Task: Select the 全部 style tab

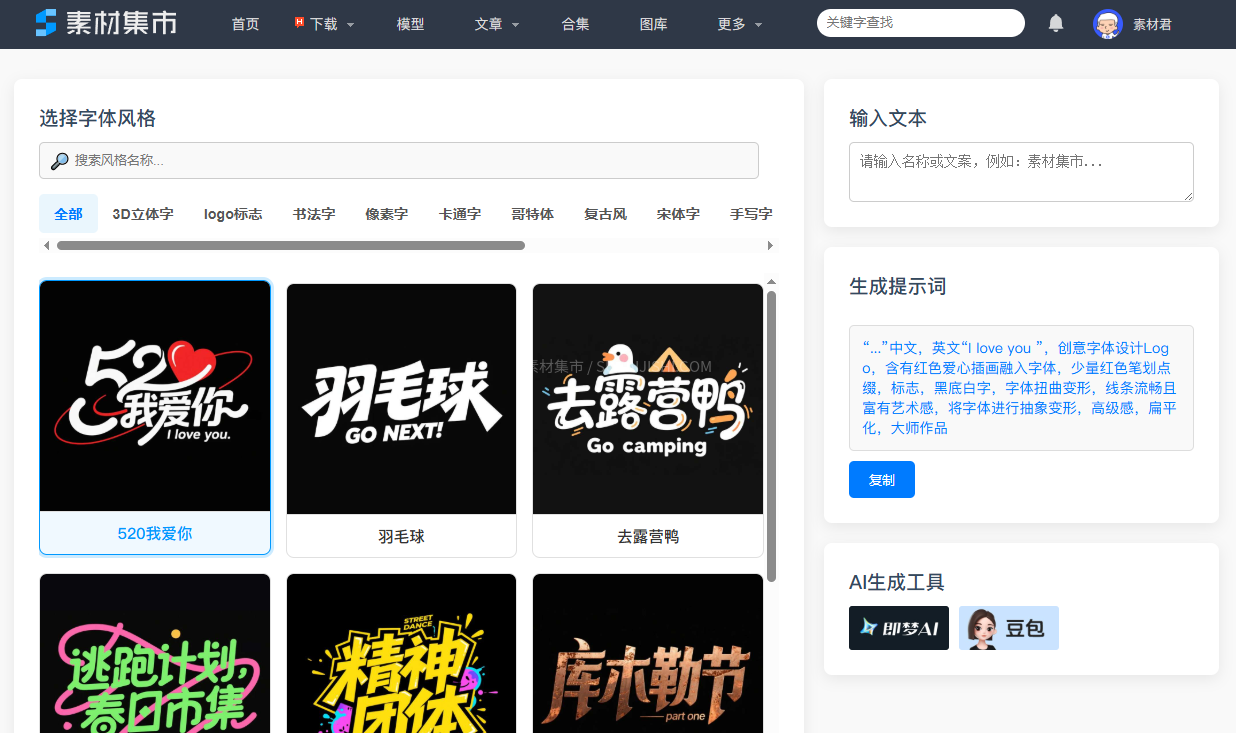Action: (68, 214)
